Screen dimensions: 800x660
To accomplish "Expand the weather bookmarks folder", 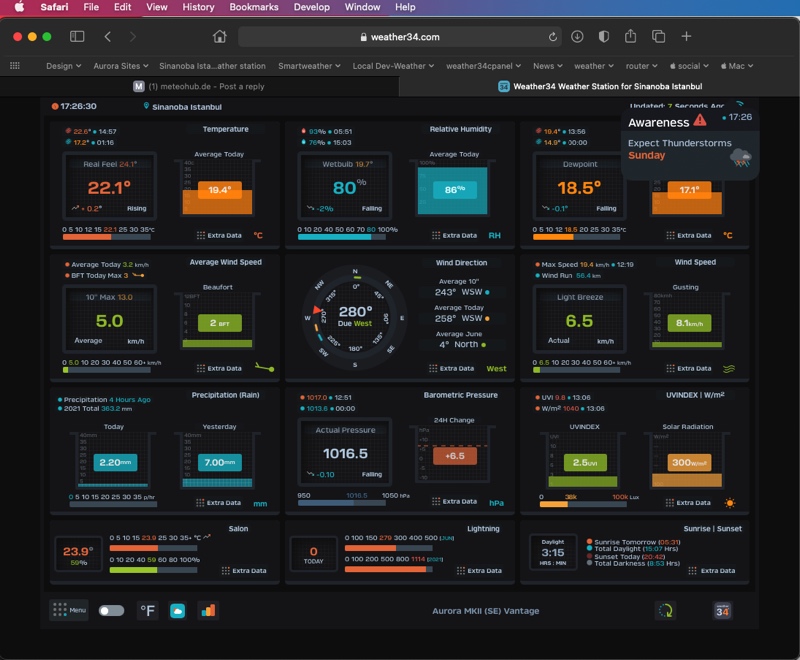I will [x=594, y=66].
